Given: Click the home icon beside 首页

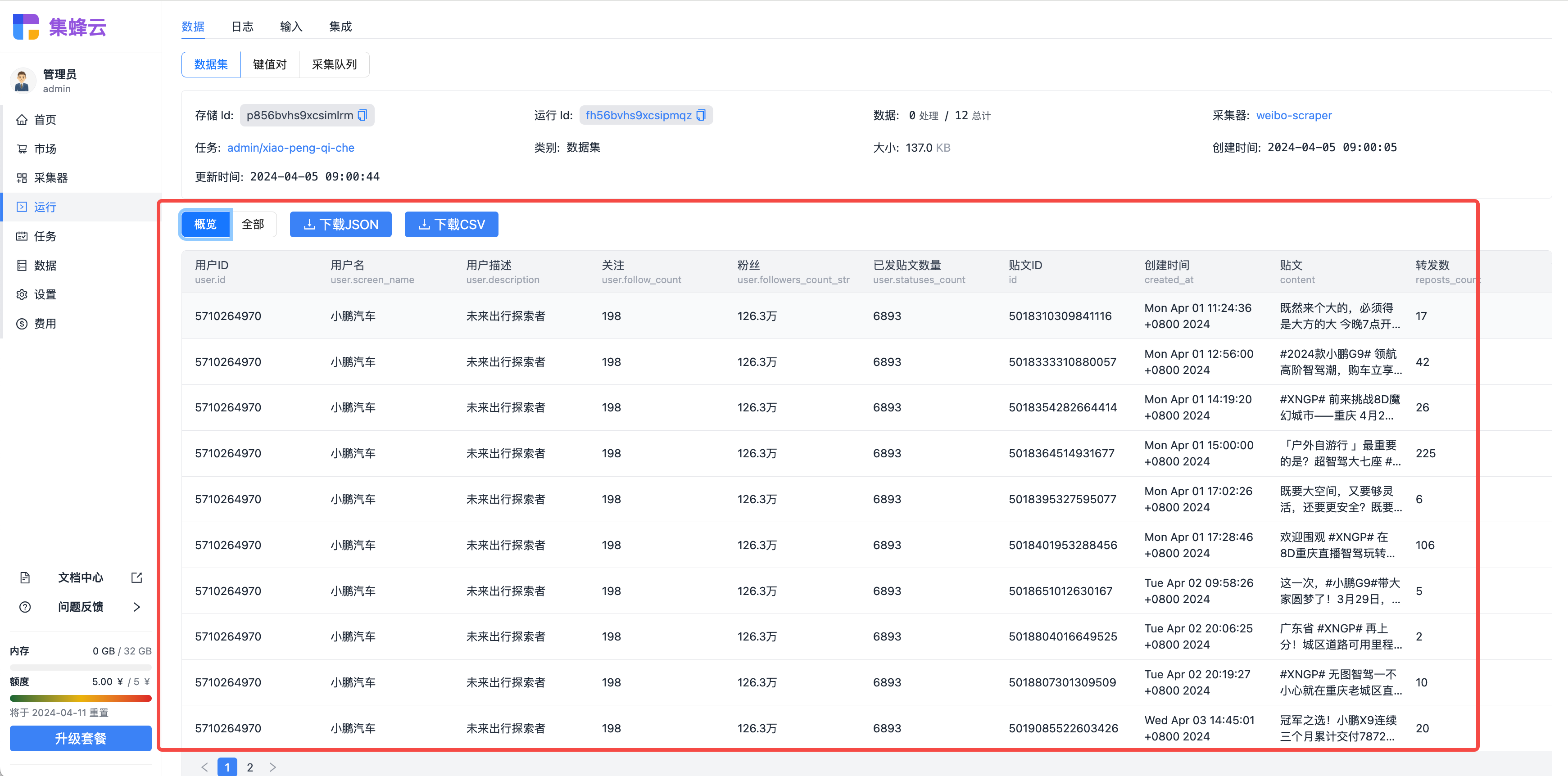Looking at the screenshot, I should [22, 120].
